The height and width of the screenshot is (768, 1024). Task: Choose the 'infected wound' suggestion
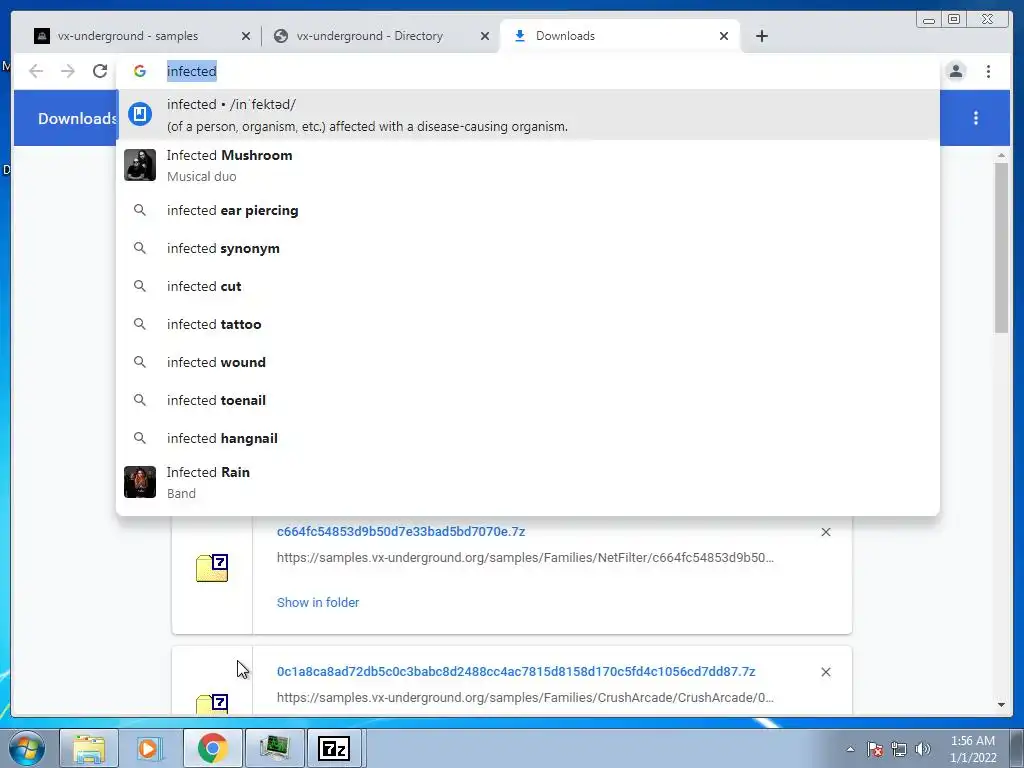(528, 362)
